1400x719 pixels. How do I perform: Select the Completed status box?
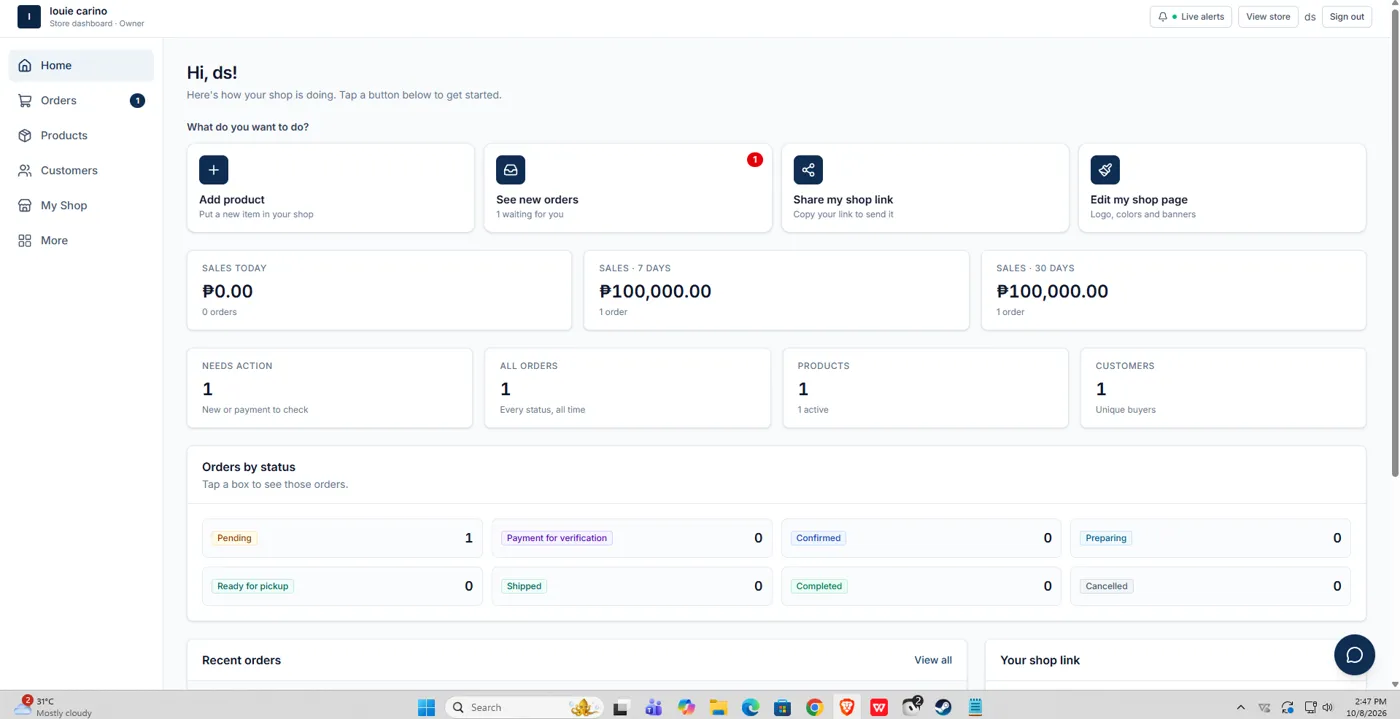pos(921,586)
